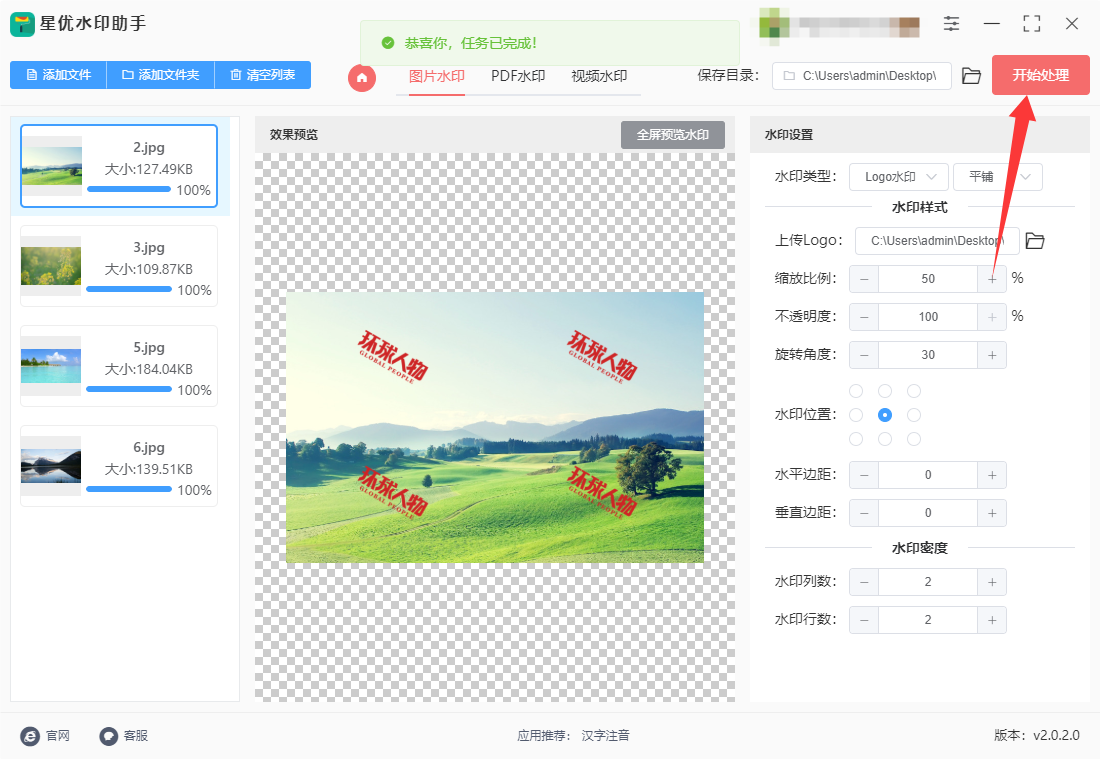
Task: Increase 水印行数 with plus button
Action: click(x=992, y=620)
